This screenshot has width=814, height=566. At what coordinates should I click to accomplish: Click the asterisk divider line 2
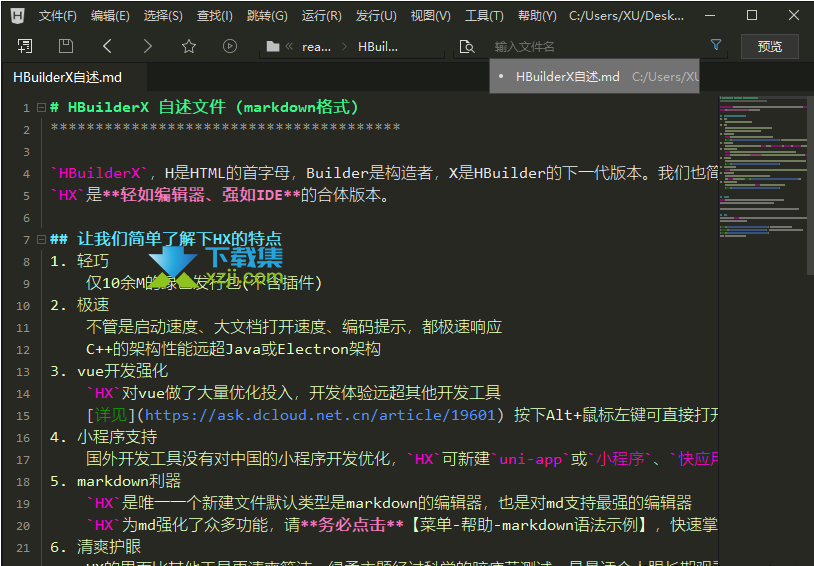225,128
